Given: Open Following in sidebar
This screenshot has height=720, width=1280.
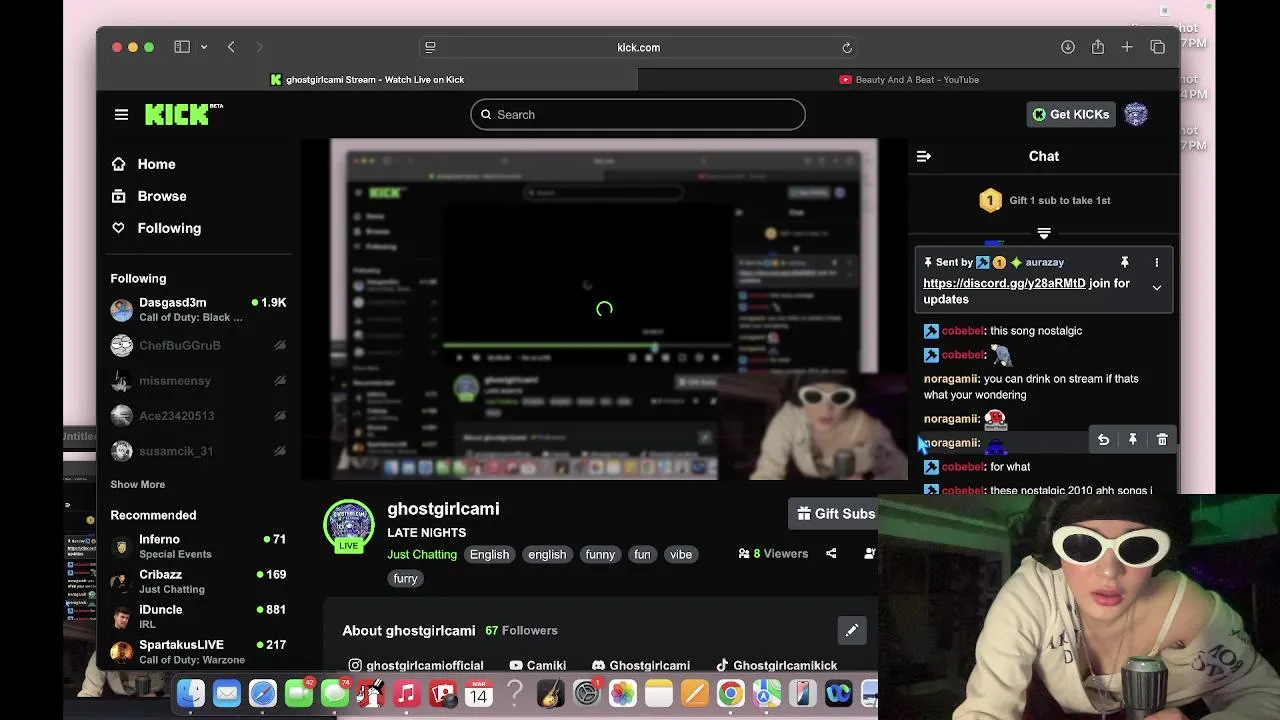Looking at the screenshot, I should click(x=169, y=228).
